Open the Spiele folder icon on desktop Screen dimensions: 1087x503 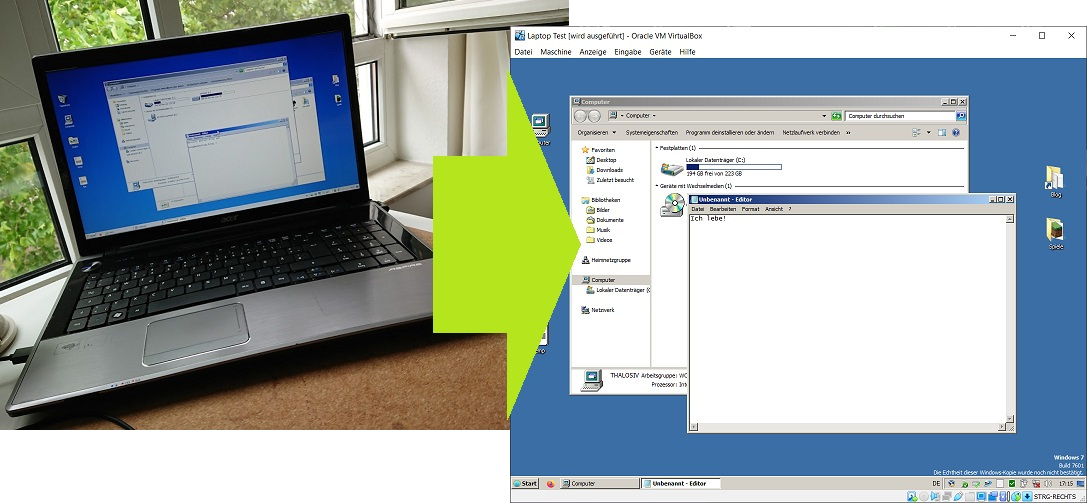click(x=1055, y=231)
